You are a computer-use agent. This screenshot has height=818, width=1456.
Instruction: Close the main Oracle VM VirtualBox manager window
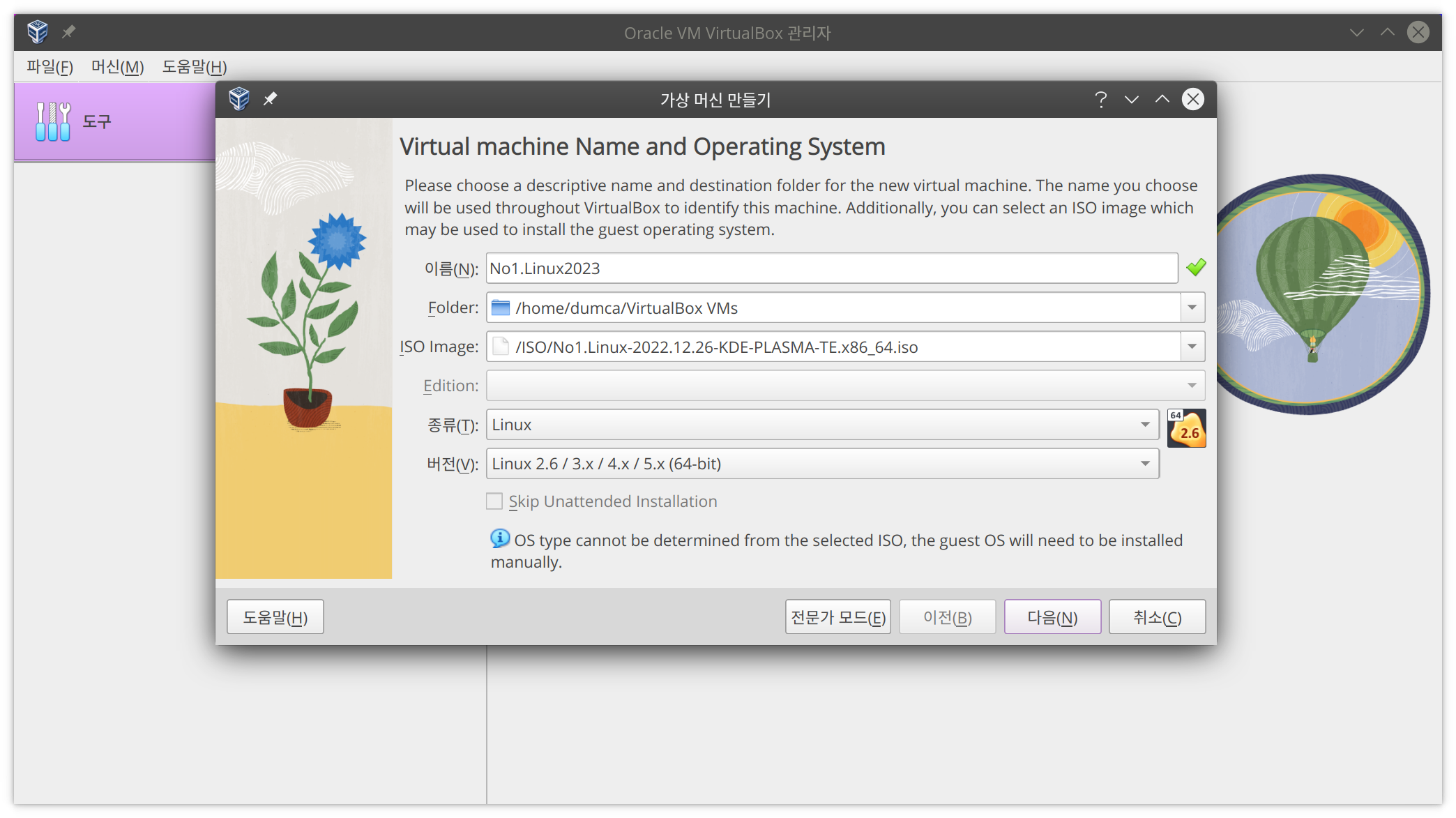tap(1418, 32)
